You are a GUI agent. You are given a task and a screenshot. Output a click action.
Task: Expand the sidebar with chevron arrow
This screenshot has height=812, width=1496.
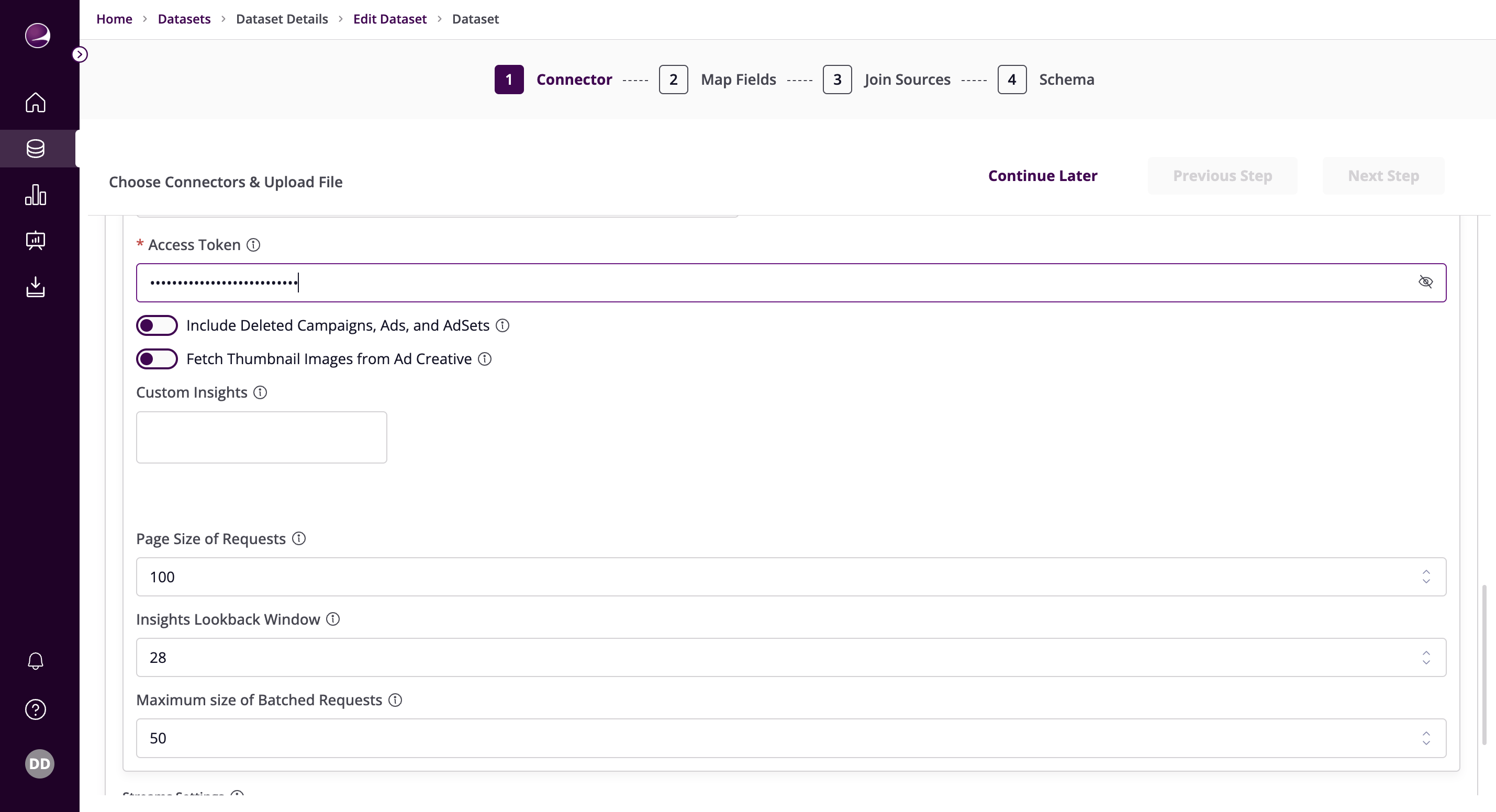coord(80,54)
